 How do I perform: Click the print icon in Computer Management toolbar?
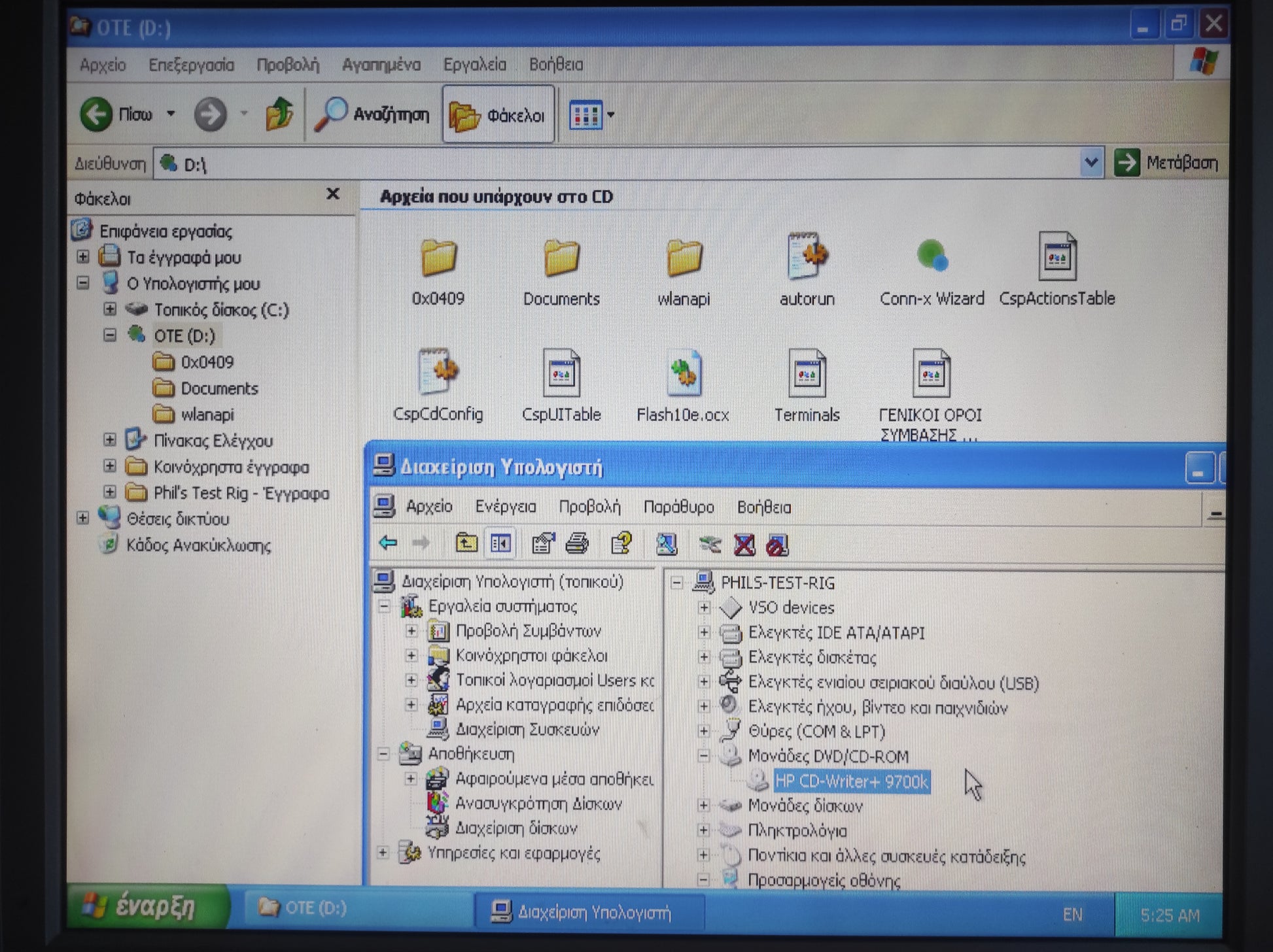[577, 543]
